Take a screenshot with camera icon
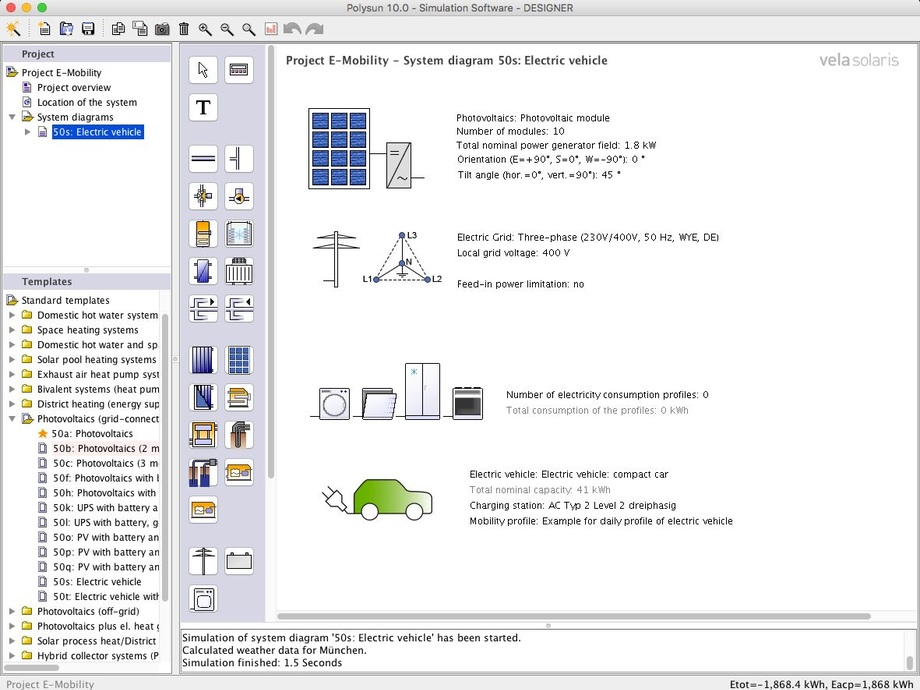This screenshot has height=690, width=920. click(x=162, y=29)
